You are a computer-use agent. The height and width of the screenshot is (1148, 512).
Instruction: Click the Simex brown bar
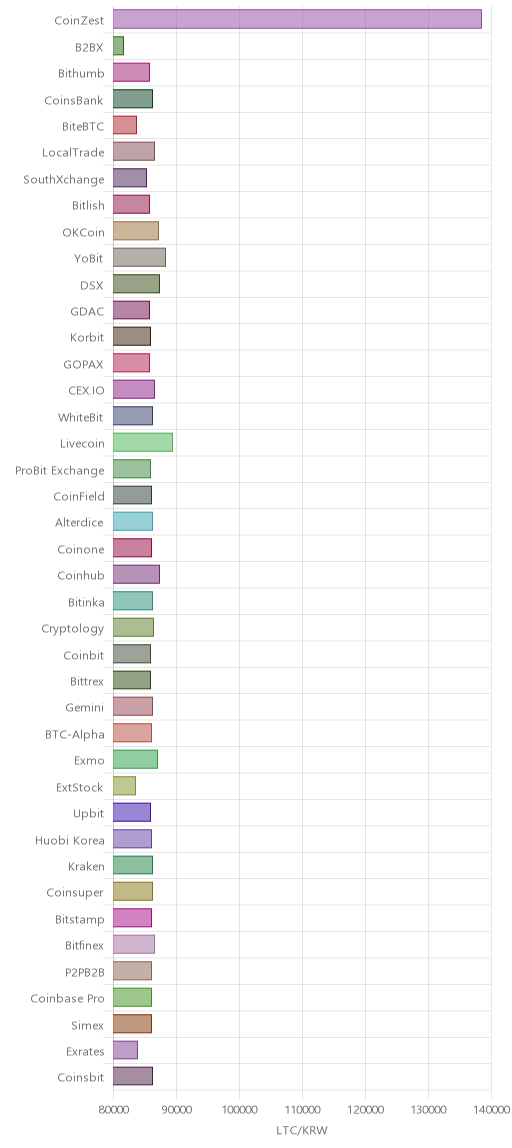(x=133, y=1025)
